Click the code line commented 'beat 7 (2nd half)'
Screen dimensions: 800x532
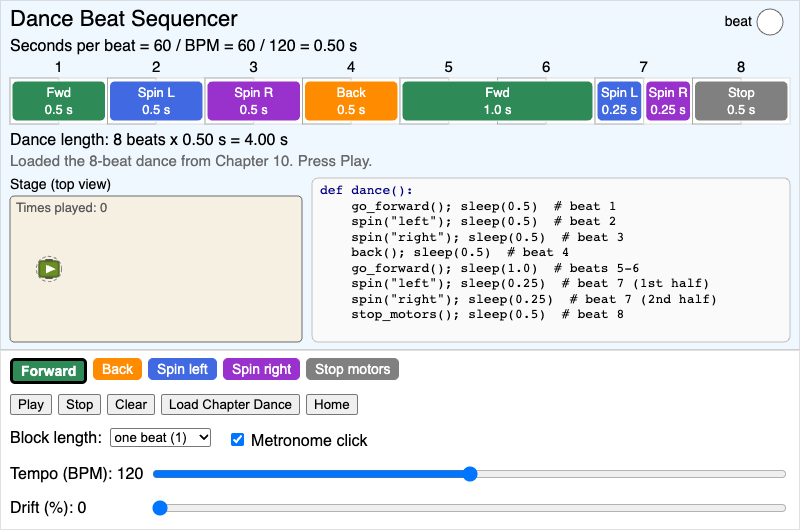tap(534, 299)
